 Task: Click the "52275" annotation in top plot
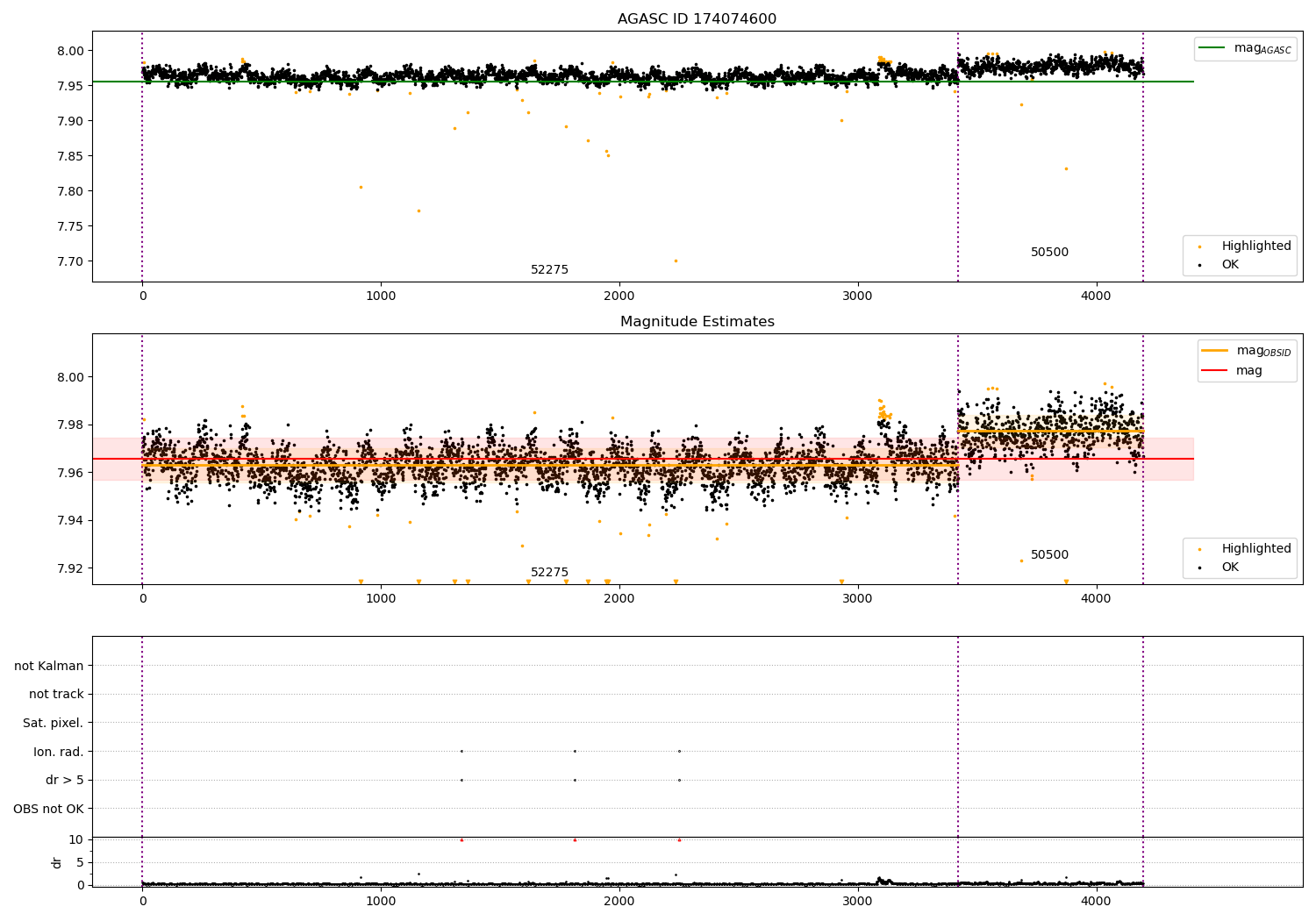coord(549,270)
